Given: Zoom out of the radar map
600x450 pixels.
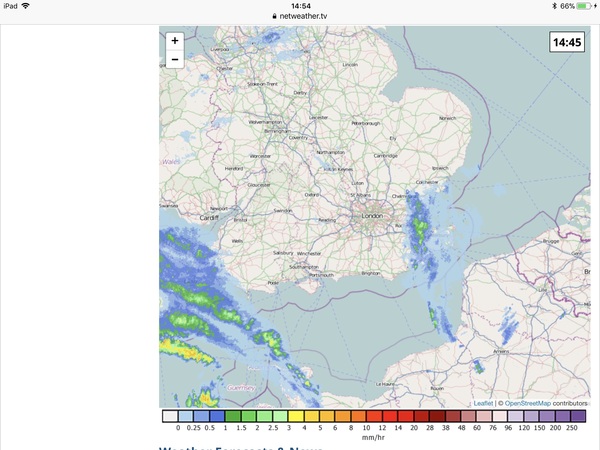Looking at the screenshot, I should point(175,59).
